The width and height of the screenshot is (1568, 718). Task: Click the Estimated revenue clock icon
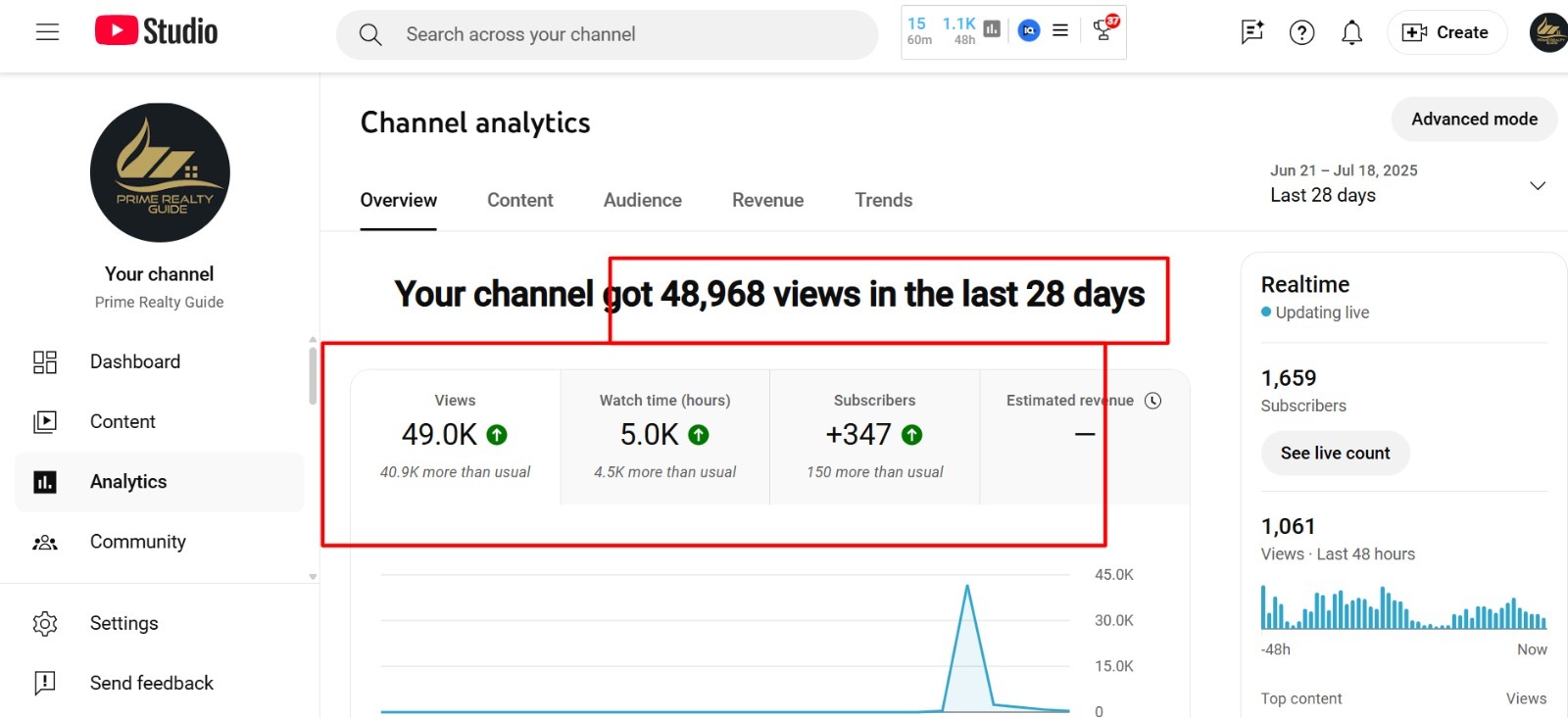click(x=1153, y=401)
